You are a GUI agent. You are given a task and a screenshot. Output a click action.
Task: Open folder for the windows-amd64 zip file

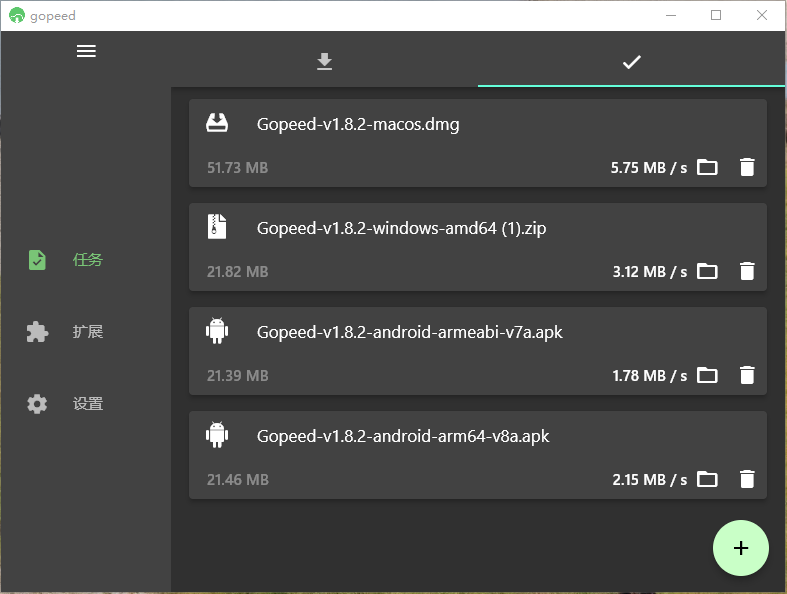click(707, 271)
